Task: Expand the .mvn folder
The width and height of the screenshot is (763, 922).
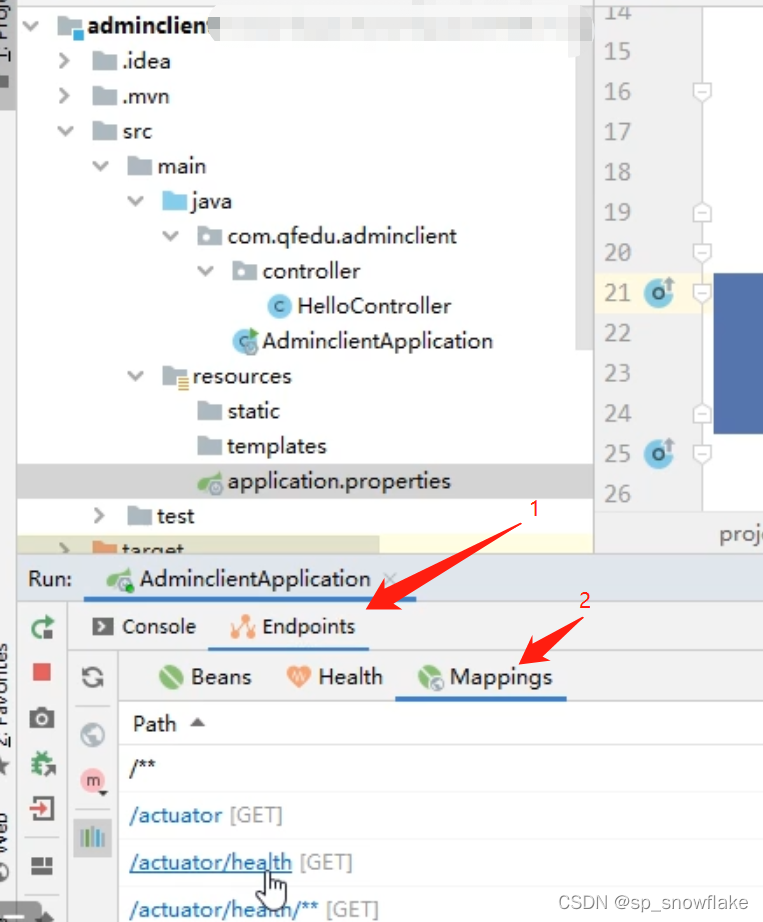Action: click(65, 96)
